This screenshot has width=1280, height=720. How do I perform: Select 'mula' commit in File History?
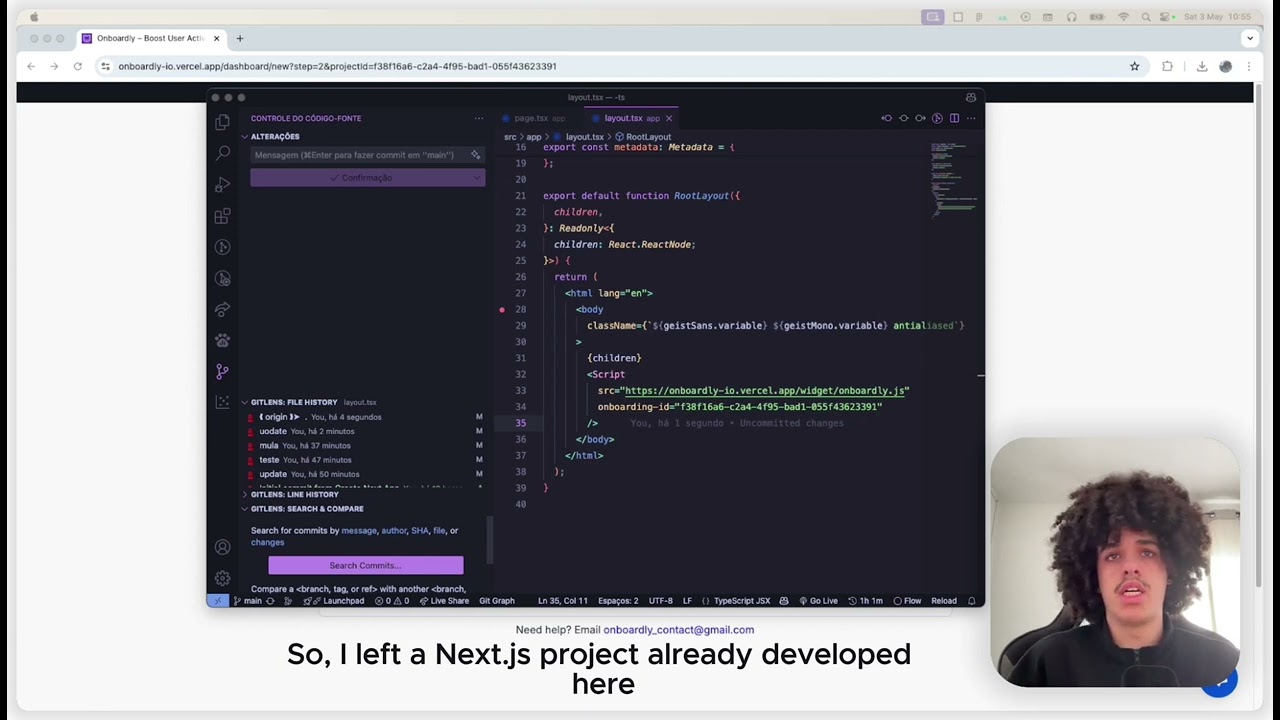365,446
